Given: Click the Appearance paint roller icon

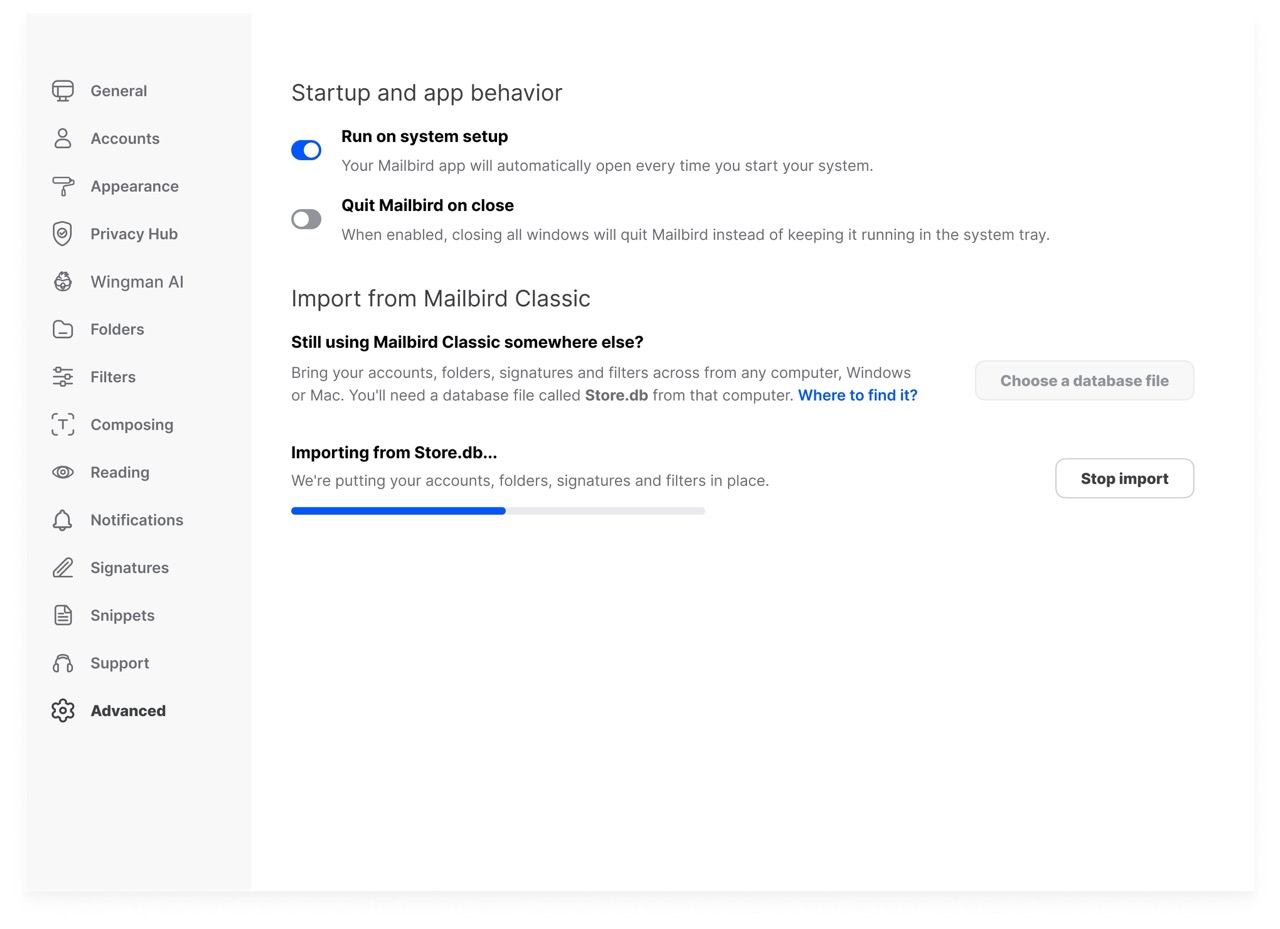Looking at the screenshot, I should click(63, 186).
